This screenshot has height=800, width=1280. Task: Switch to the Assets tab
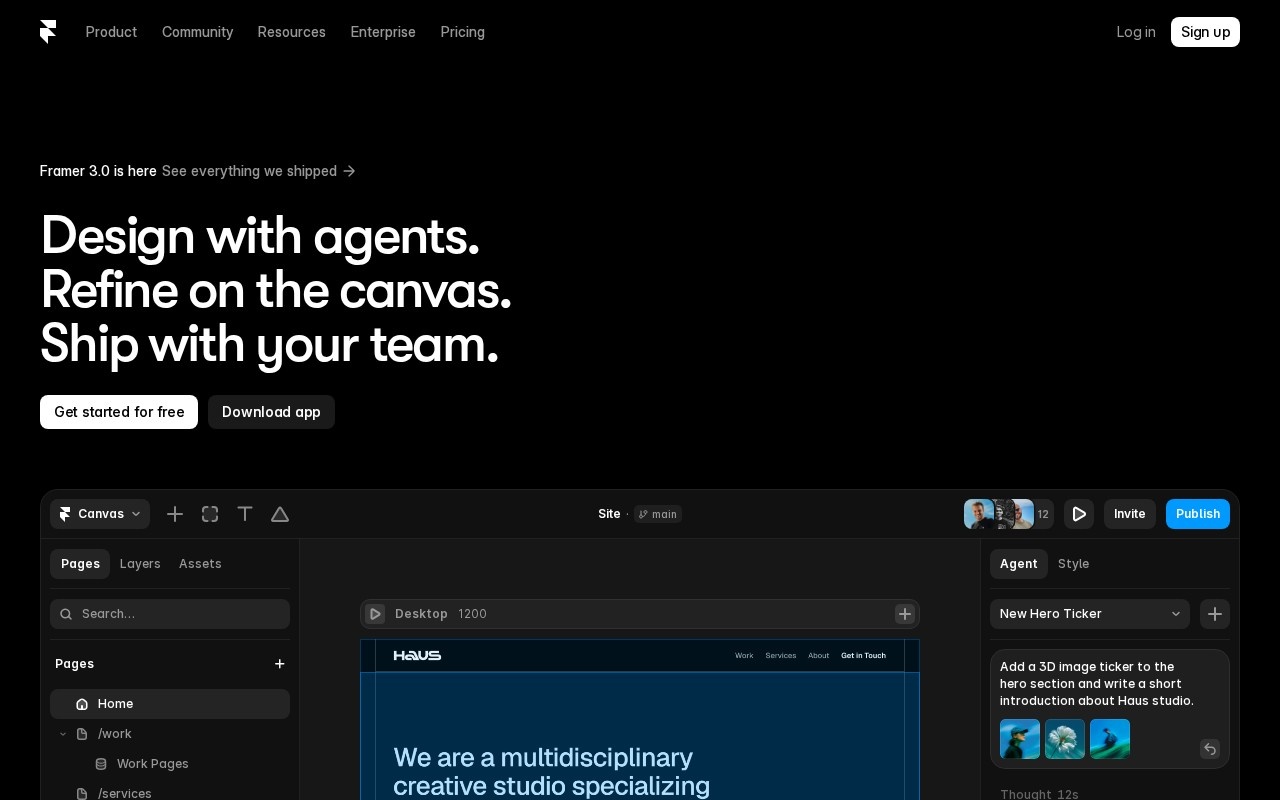click(200, 564)
